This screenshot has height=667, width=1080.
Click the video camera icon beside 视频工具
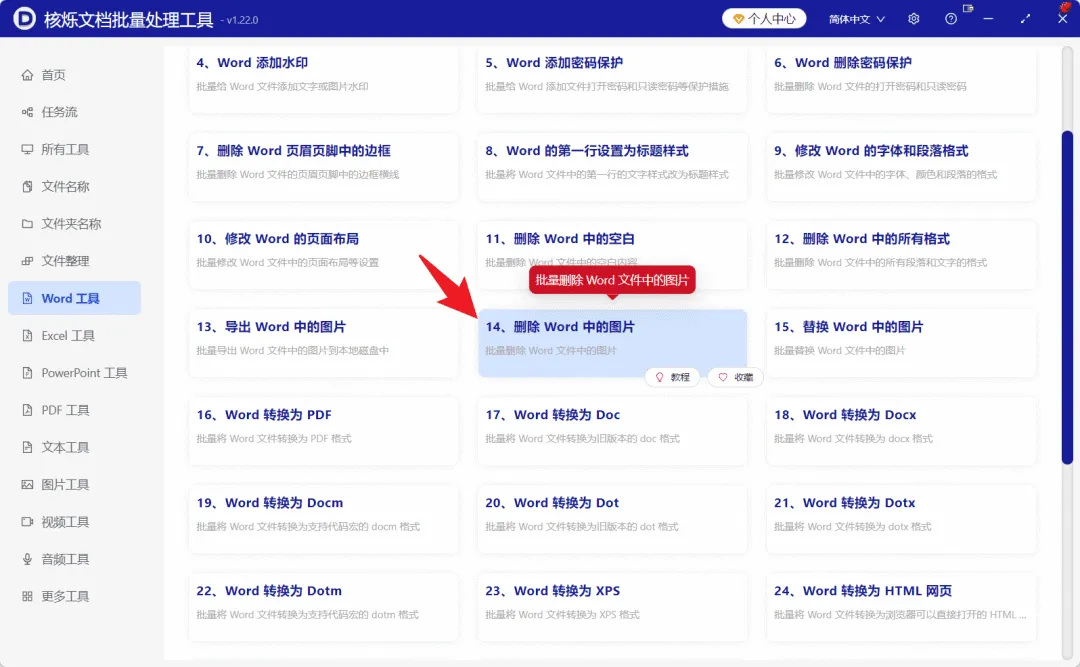[x=27, y=522]
